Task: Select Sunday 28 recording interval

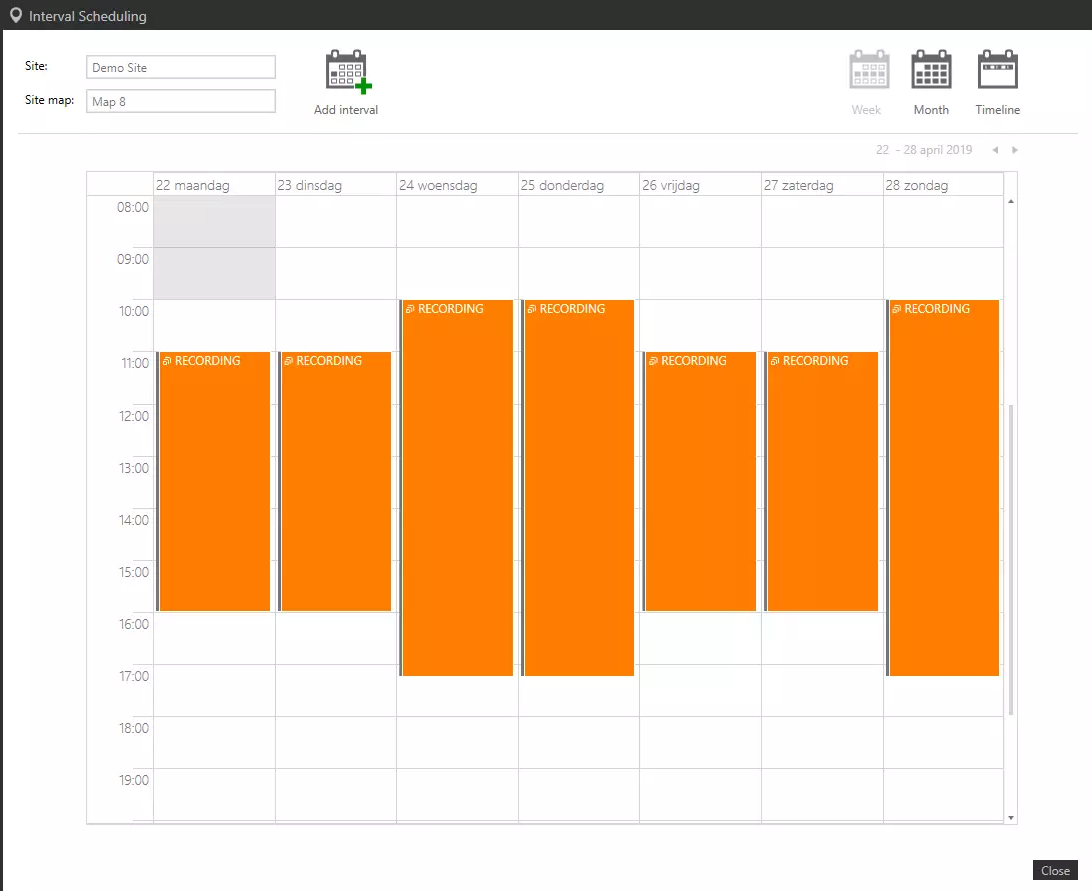Action: [942, 488]
